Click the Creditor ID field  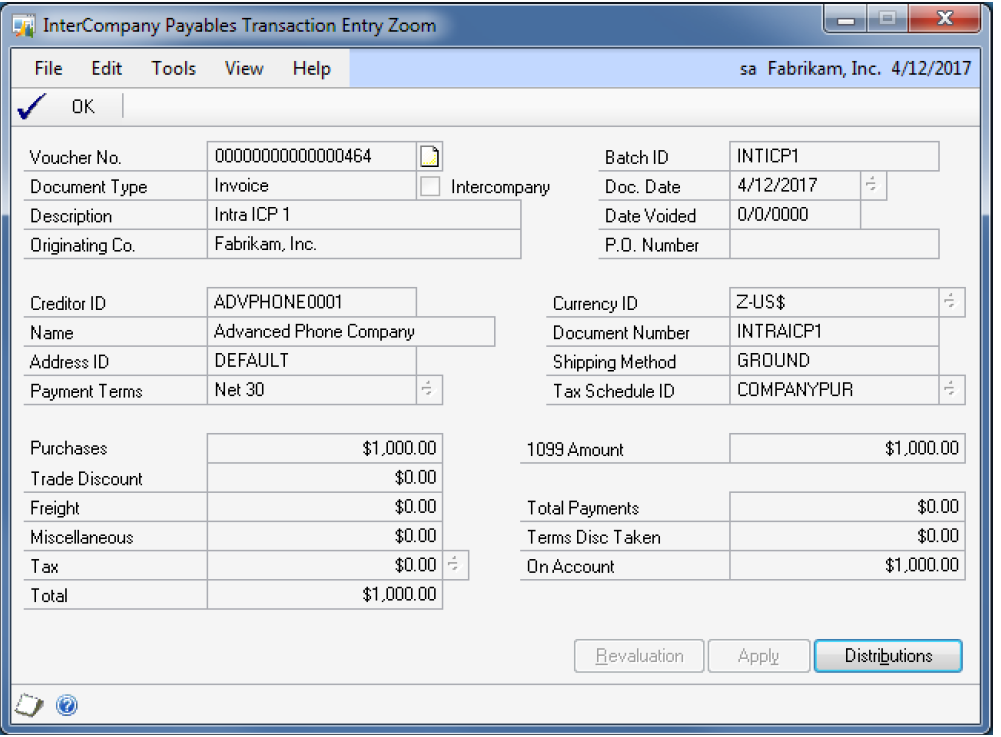[x=313, y=303]
